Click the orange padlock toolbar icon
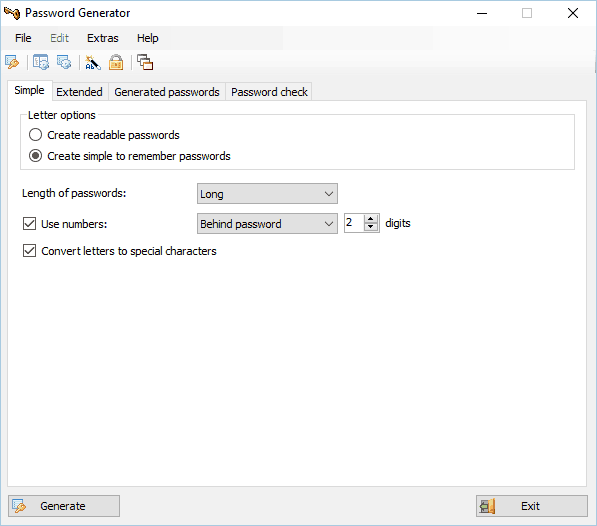Screen dimensions: 597x526 [x=116, y=62]
